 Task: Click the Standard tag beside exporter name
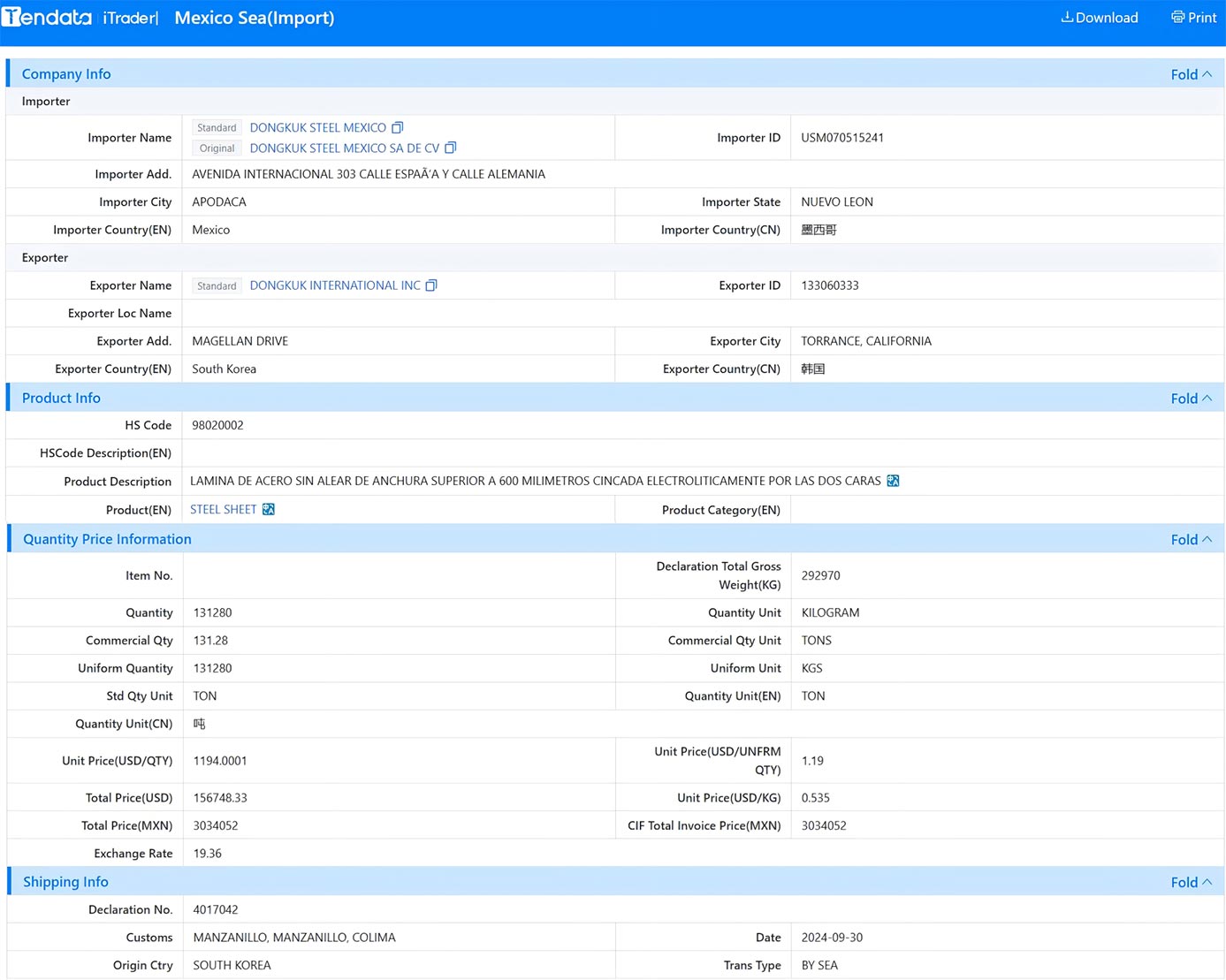[217, 286]
